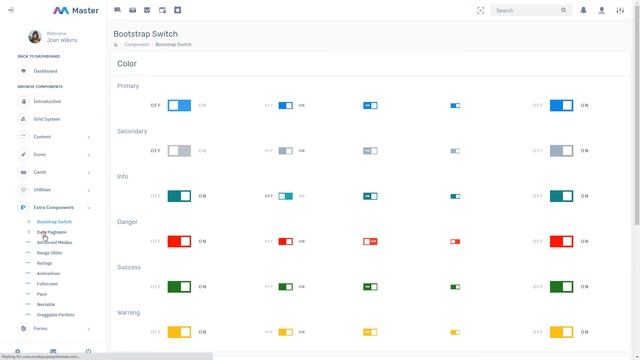
Task: Toggle the mini-sized Info teal switch
Action: point(455,196)
